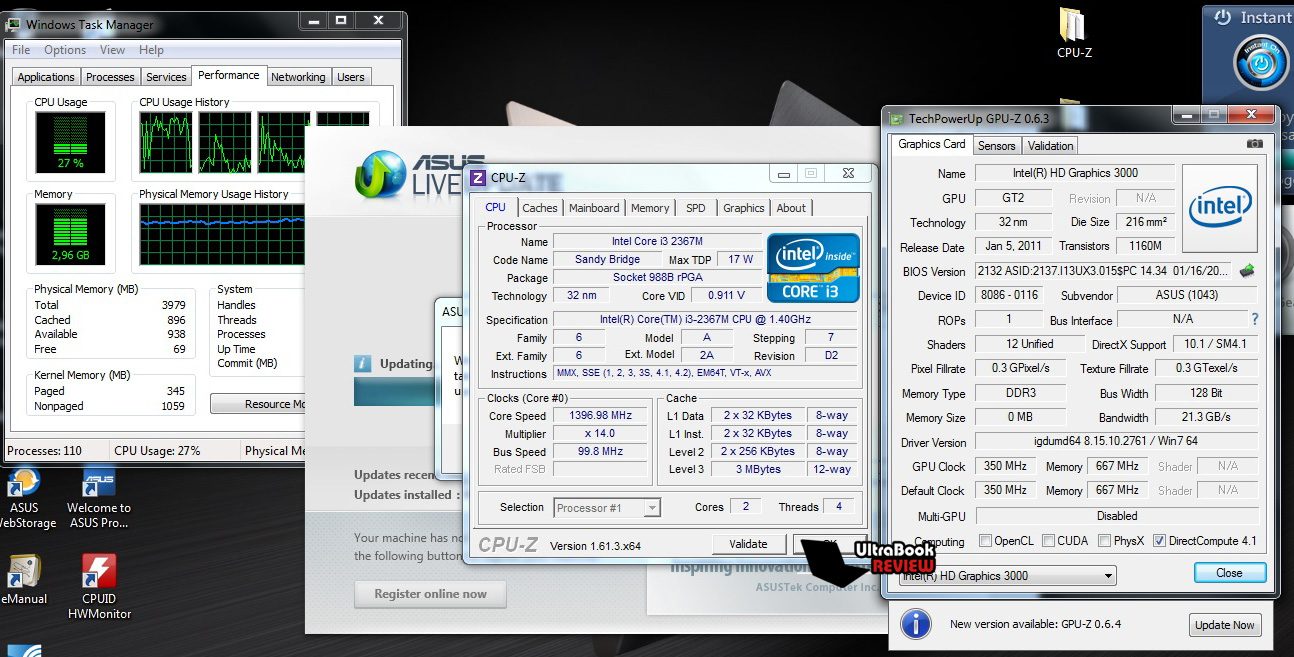1294x657 pixels.
Task: Click Processes: 110 in Task Manager status bar
Action: tap(44, 451)
